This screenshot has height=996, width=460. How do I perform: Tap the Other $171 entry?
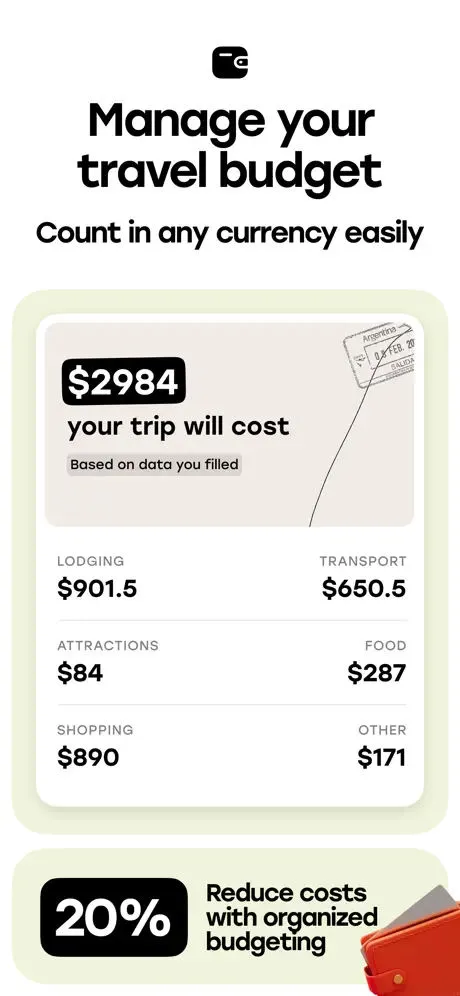pyautogui.click(x=381, y=746)
